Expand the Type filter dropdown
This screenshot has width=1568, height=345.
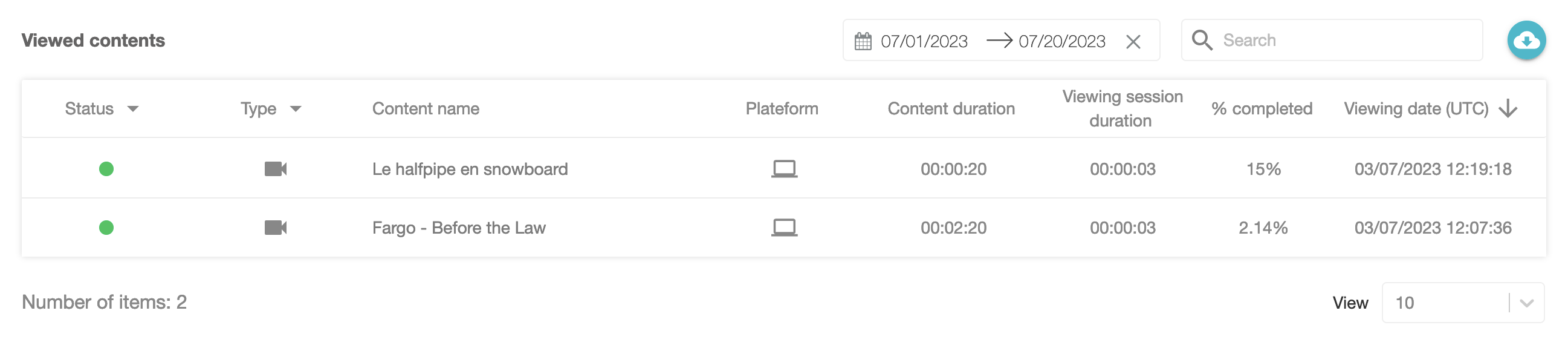296,109
